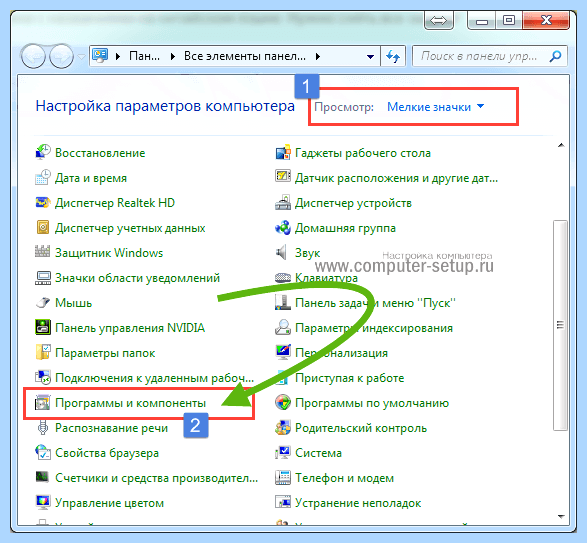Click the Диспетчер учетных данных safe icon
The image size is (587, 543).
43,228
